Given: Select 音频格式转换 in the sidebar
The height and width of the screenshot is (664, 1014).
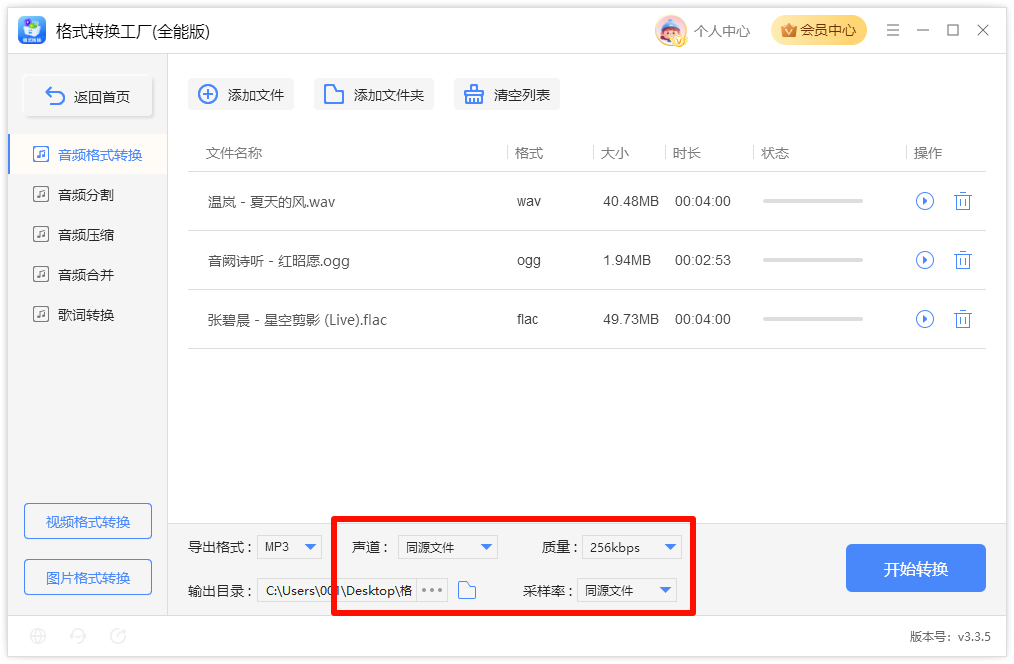Looking at the screenshot, I should (x=88, y=155).
